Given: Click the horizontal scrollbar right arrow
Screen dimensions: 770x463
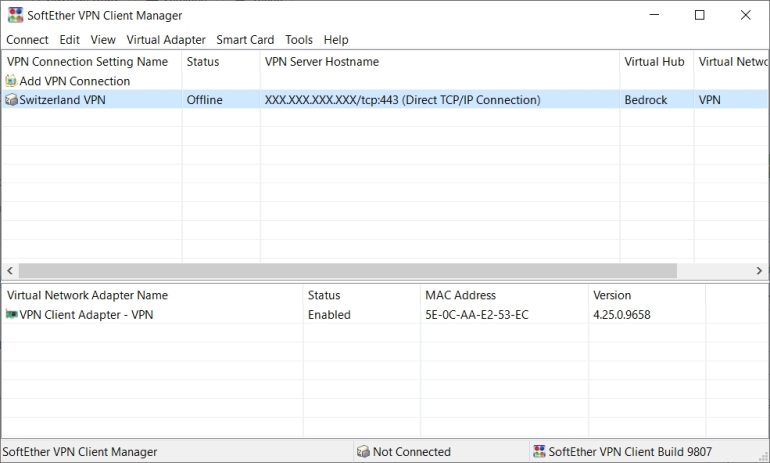Looking at the screenshot, I should click(761, 271).
